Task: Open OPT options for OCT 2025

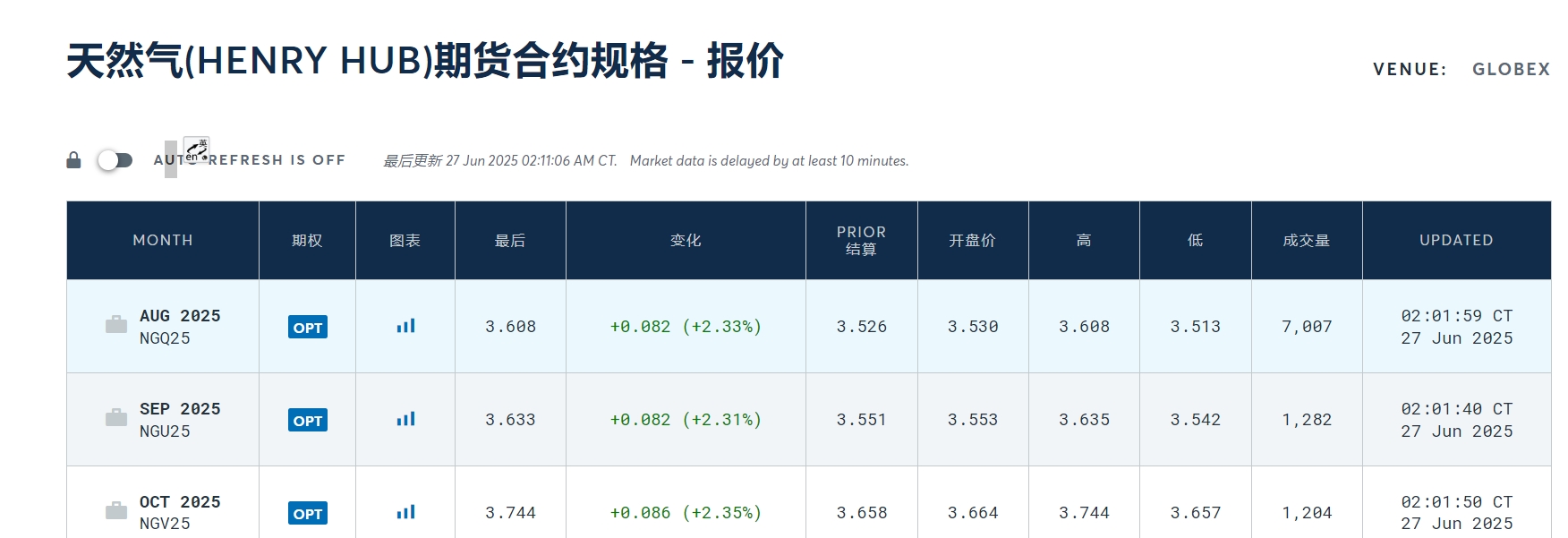Action: tap(308, 513)
